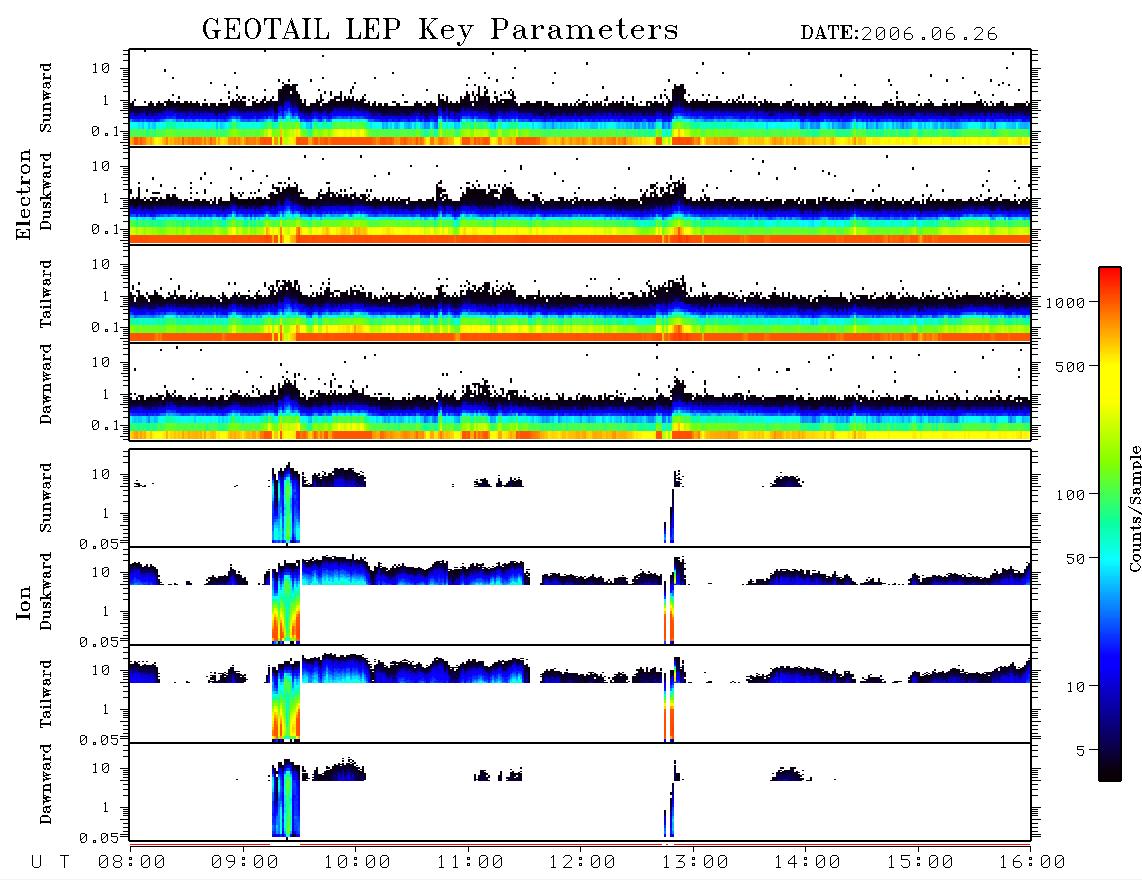Click the 'DATE:2006.06.26' label
1142x880 pixels.
coord(899,34)
